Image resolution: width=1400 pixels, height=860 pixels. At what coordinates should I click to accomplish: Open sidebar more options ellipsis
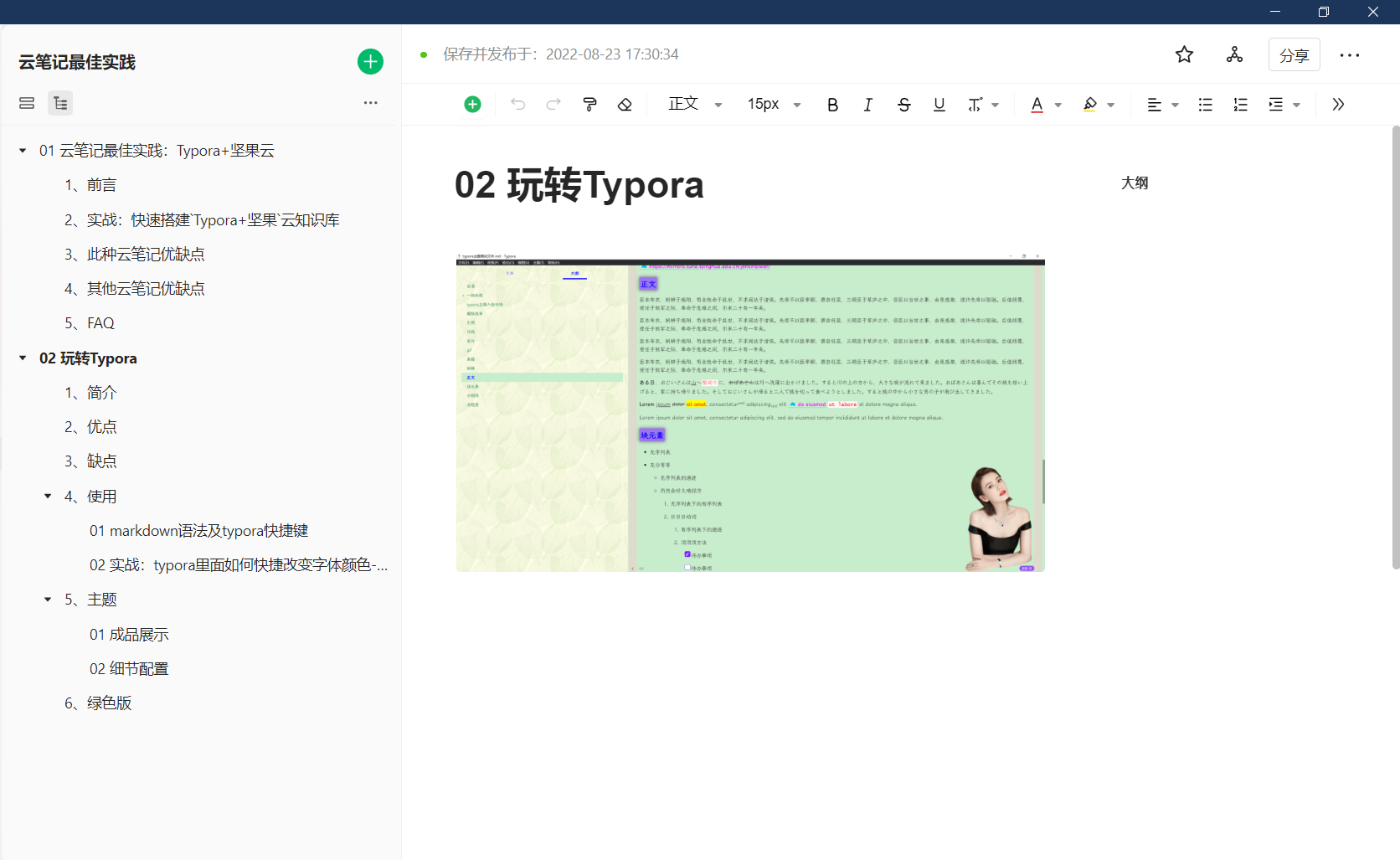[370, 103]
